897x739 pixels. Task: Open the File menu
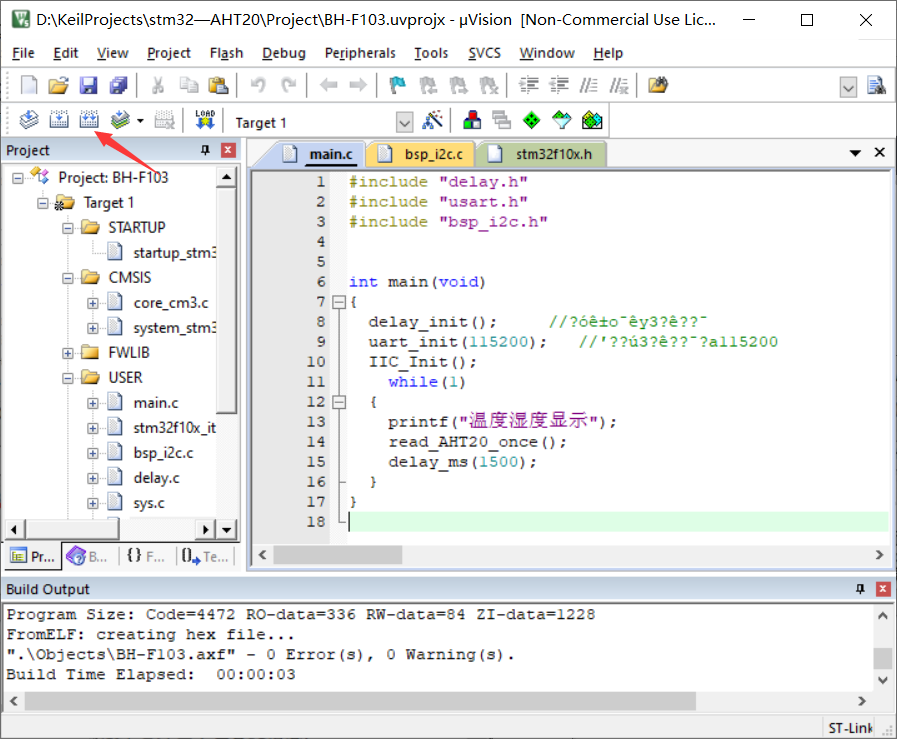[x=23, y=53]
